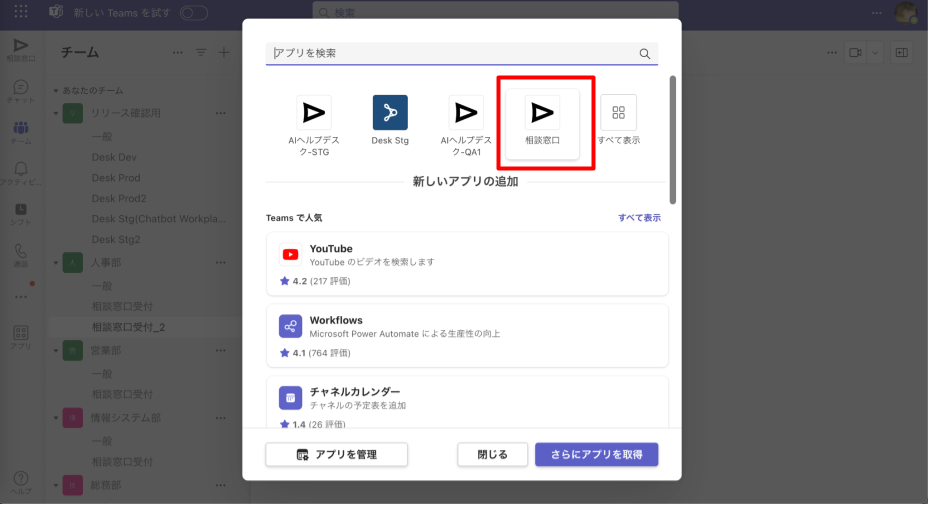Select the 相談窓口受付_2 channel
The width and height of the screenshot is (930, 506).
[x=129, y=327]
